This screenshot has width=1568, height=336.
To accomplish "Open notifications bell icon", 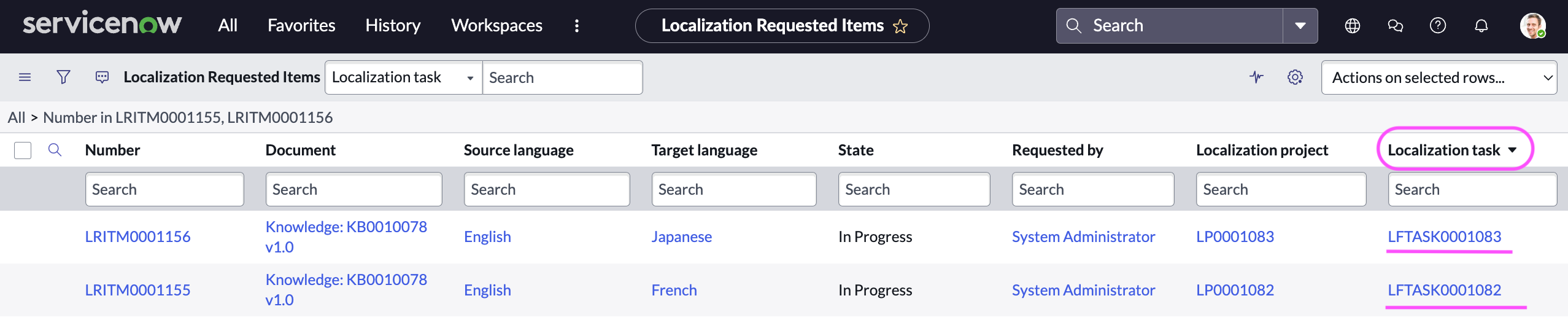I will [x=1481, y=26].
